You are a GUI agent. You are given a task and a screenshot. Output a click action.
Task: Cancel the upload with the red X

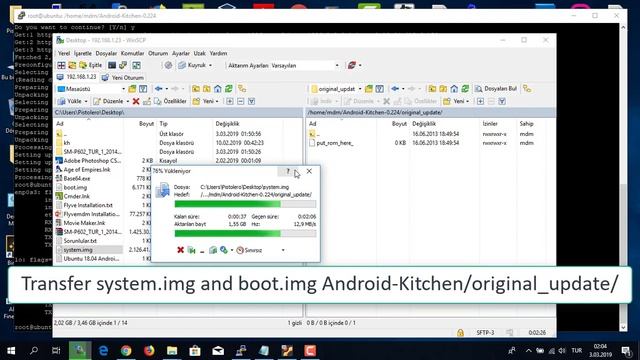[x=180, y=250]
